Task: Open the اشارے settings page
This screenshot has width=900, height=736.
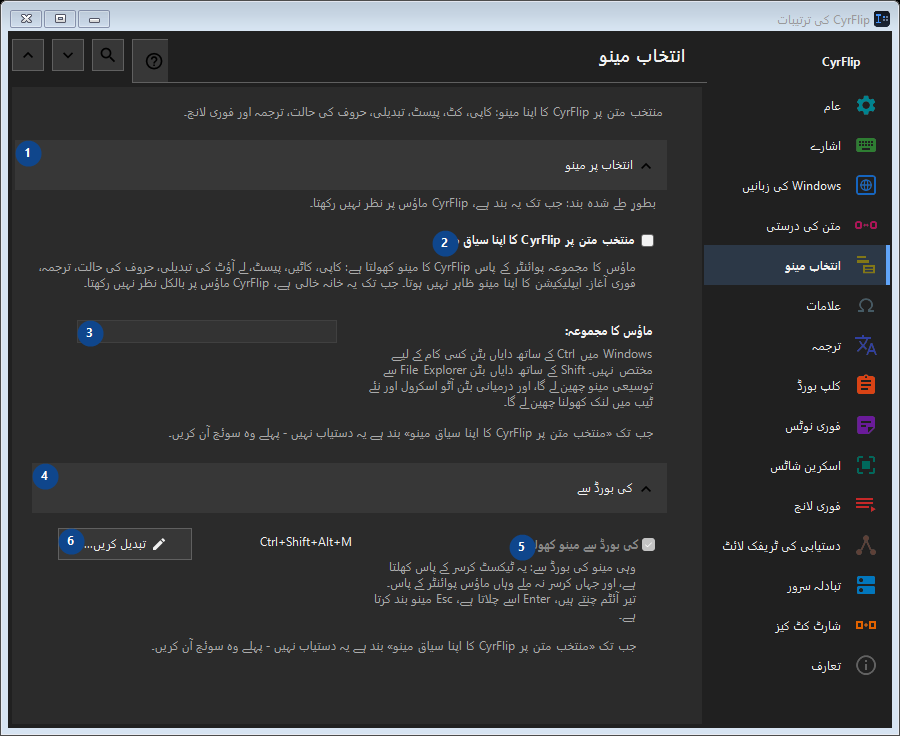Action: coord(796,146)
